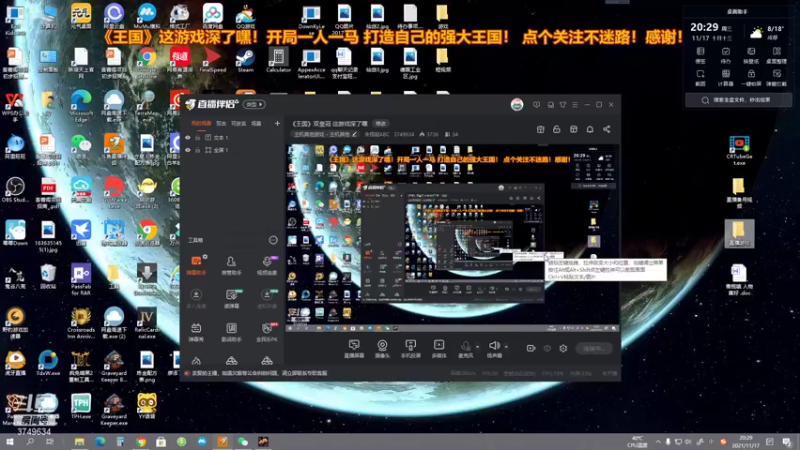
Task: Open File Explorer from the taskbar
Action: [79, 441]
